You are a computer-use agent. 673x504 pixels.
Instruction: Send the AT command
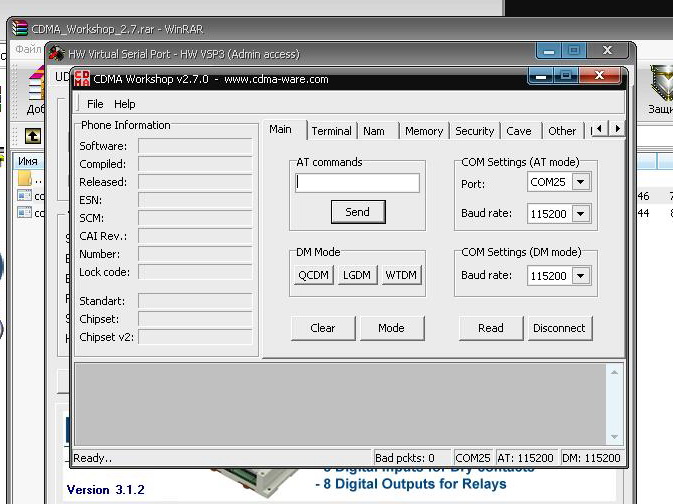[358, 212]
